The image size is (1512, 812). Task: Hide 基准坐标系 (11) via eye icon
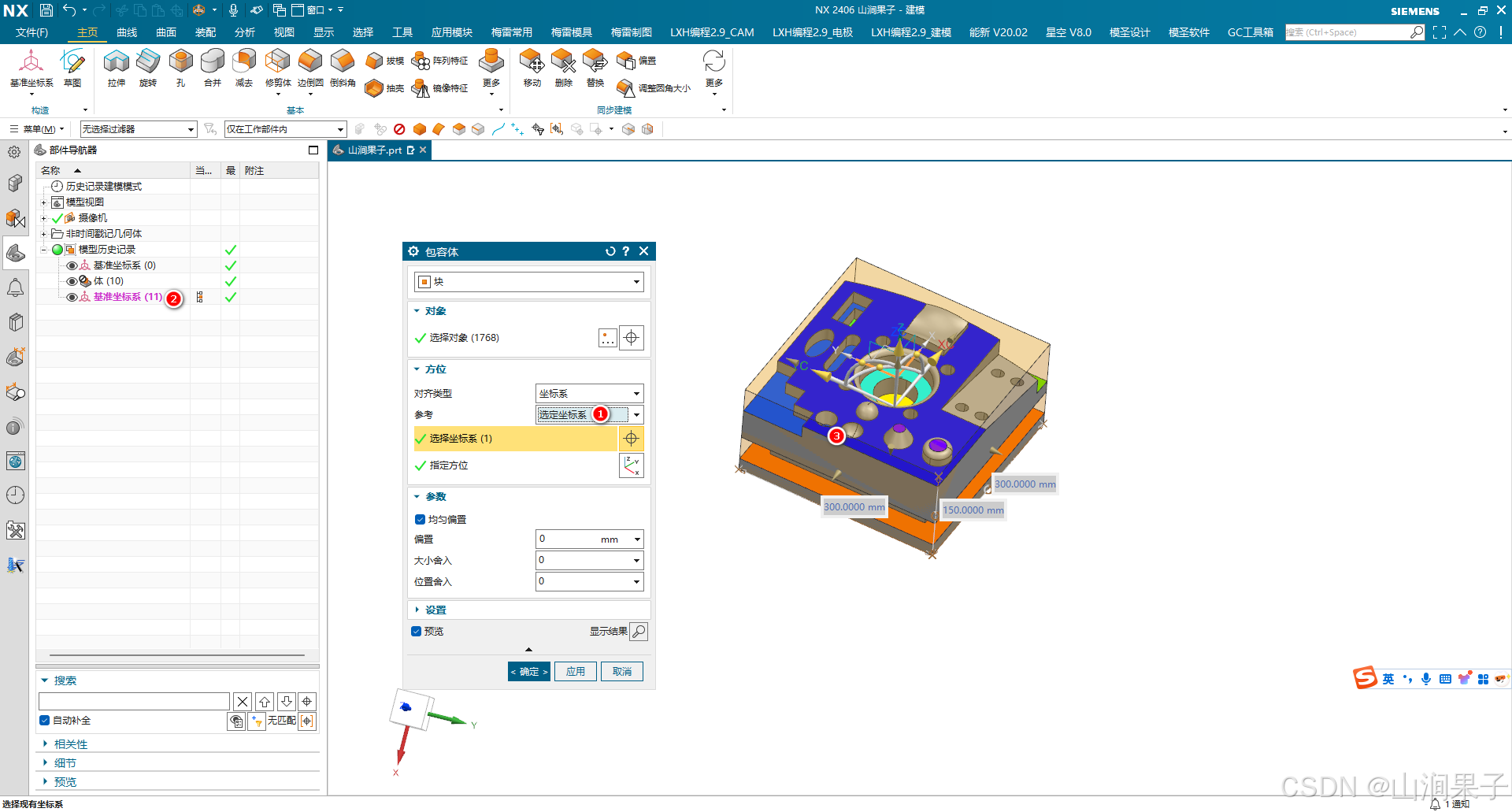pos(72,297)
